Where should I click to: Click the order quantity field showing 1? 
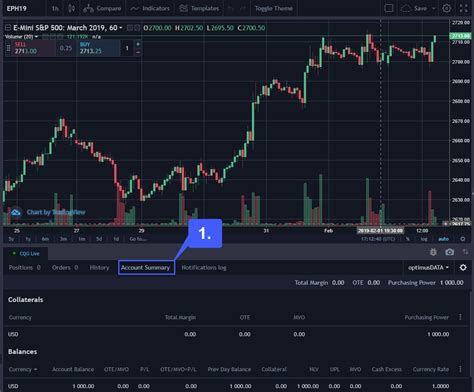click(127, 48)
